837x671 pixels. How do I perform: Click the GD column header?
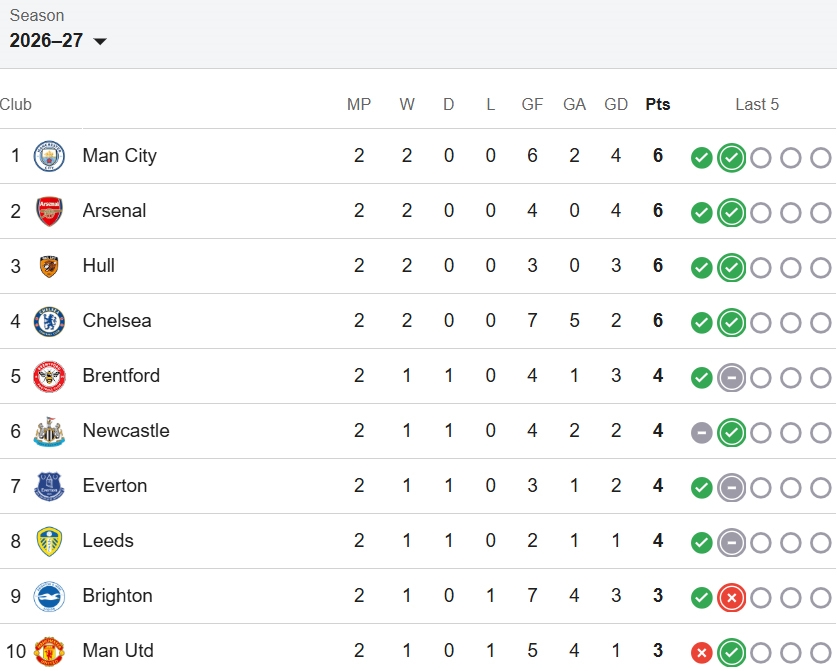[616, 104]
